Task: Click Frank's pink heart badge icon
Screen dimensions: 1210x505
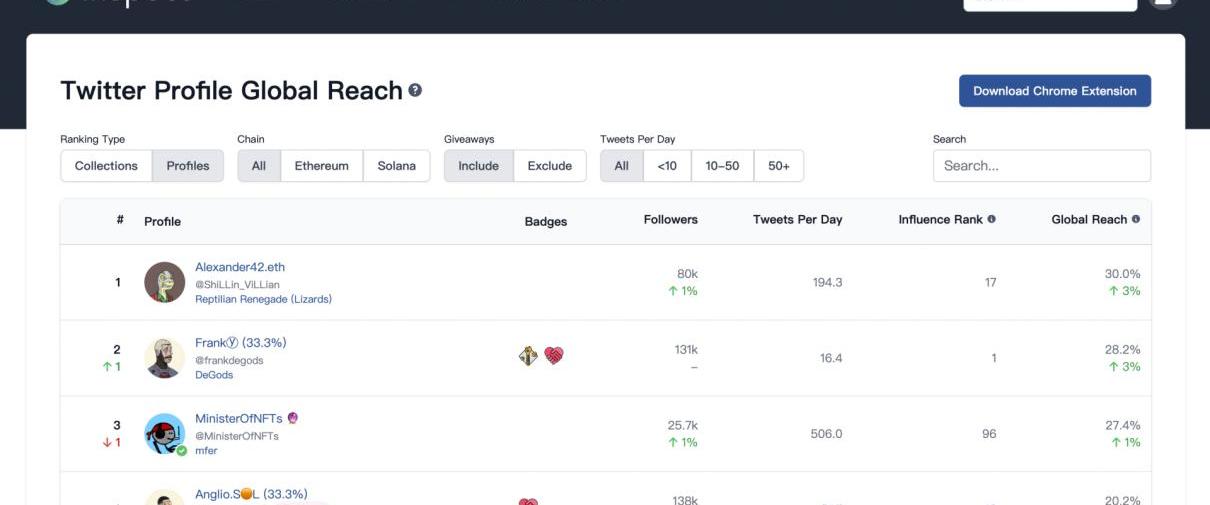Action: [554, 355]
